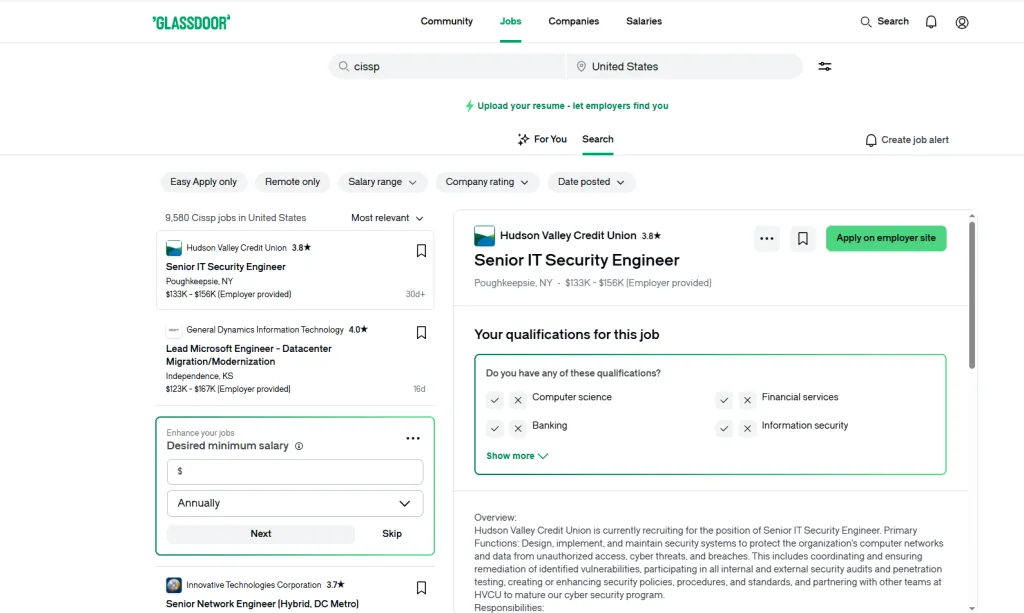Click the info icon beside Desired minimum salary
1024x613 pixels.
[x=299, y=447]
